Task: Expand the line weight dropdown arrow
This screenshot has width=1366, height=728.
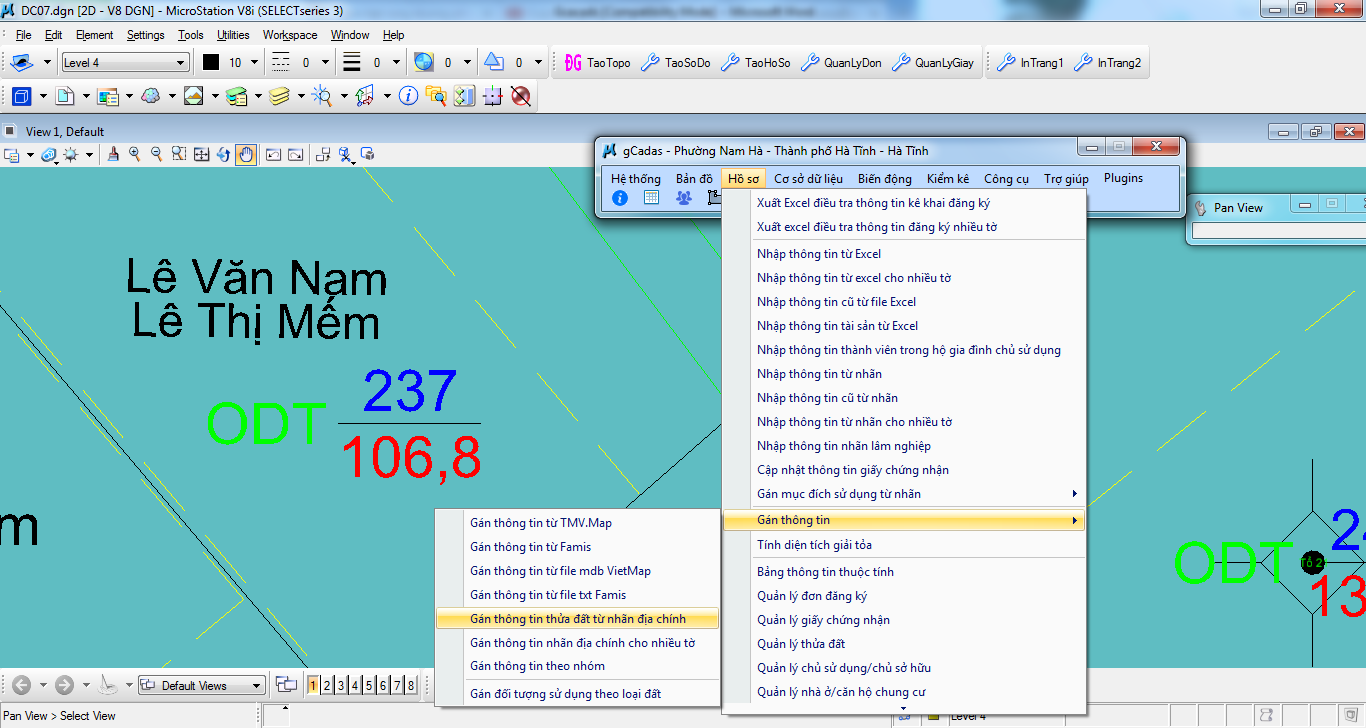Action: click(396, 63)
